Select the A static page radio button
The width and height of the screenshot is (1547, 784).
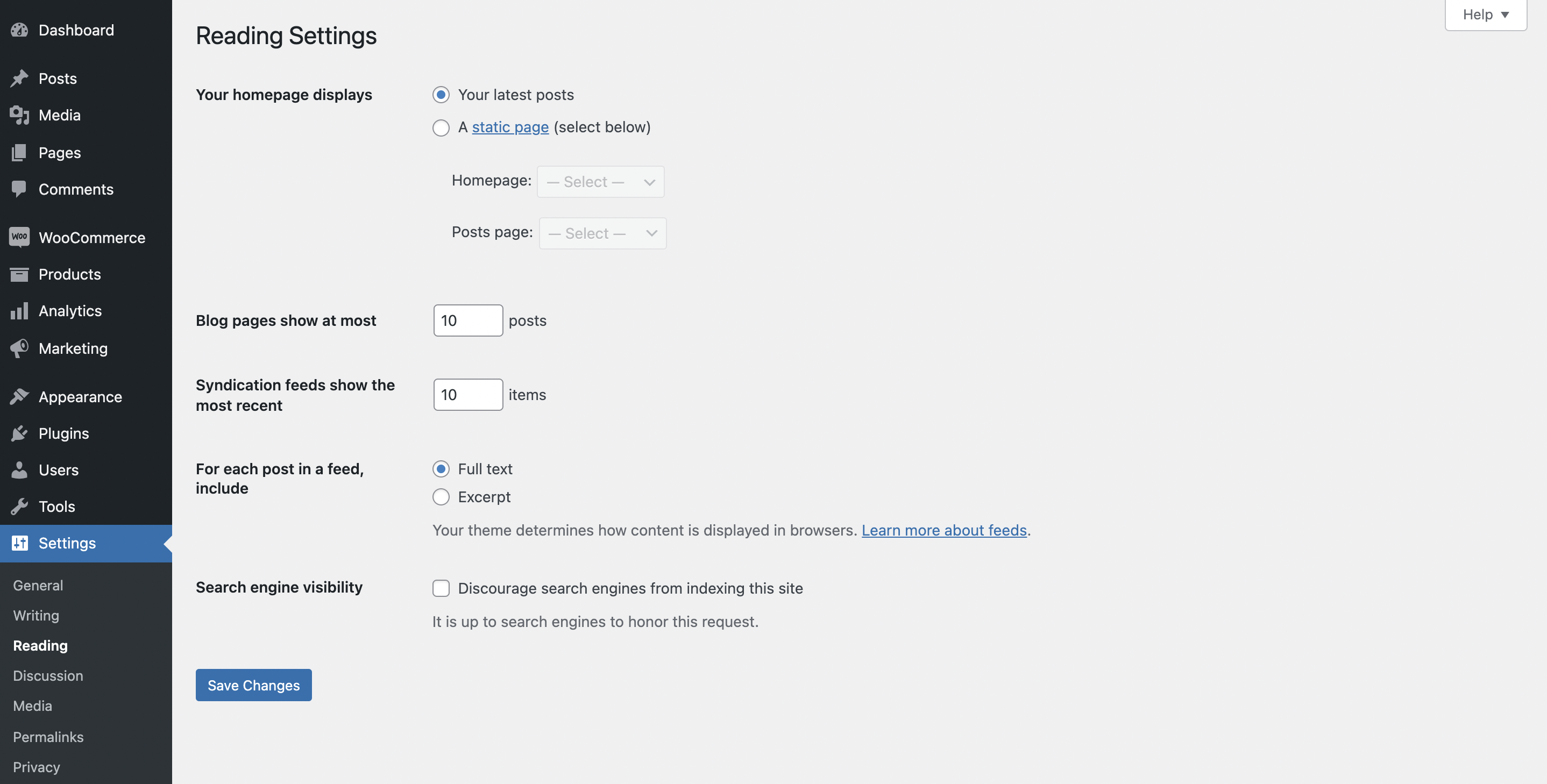pyautogui.click(x=440, y=127)
